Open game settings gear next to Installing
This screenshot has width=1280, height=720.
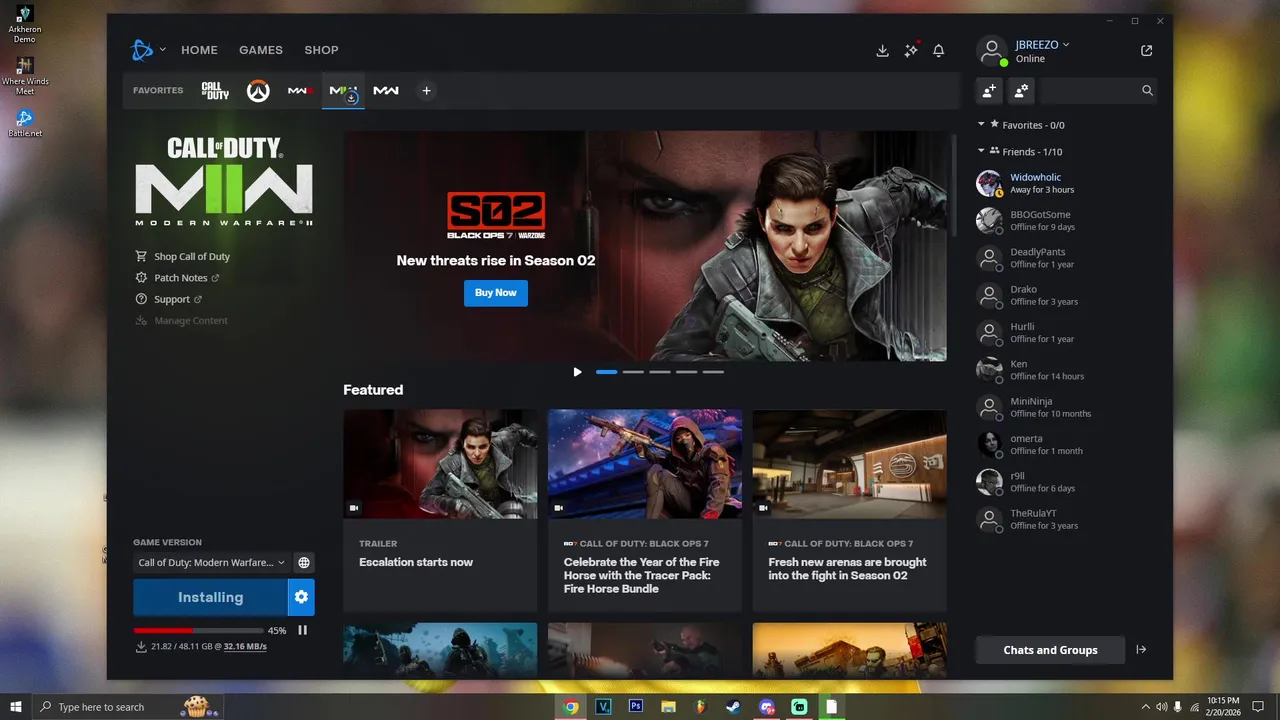click(301, 597)
